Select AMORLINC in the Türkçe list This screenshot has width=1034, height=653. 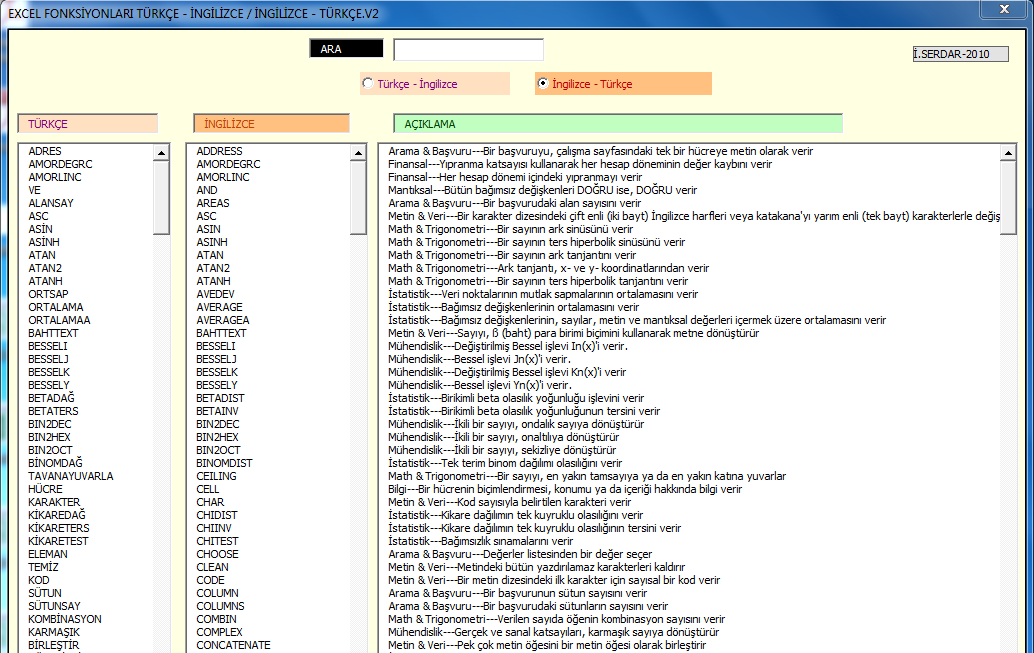click(55, 177)
